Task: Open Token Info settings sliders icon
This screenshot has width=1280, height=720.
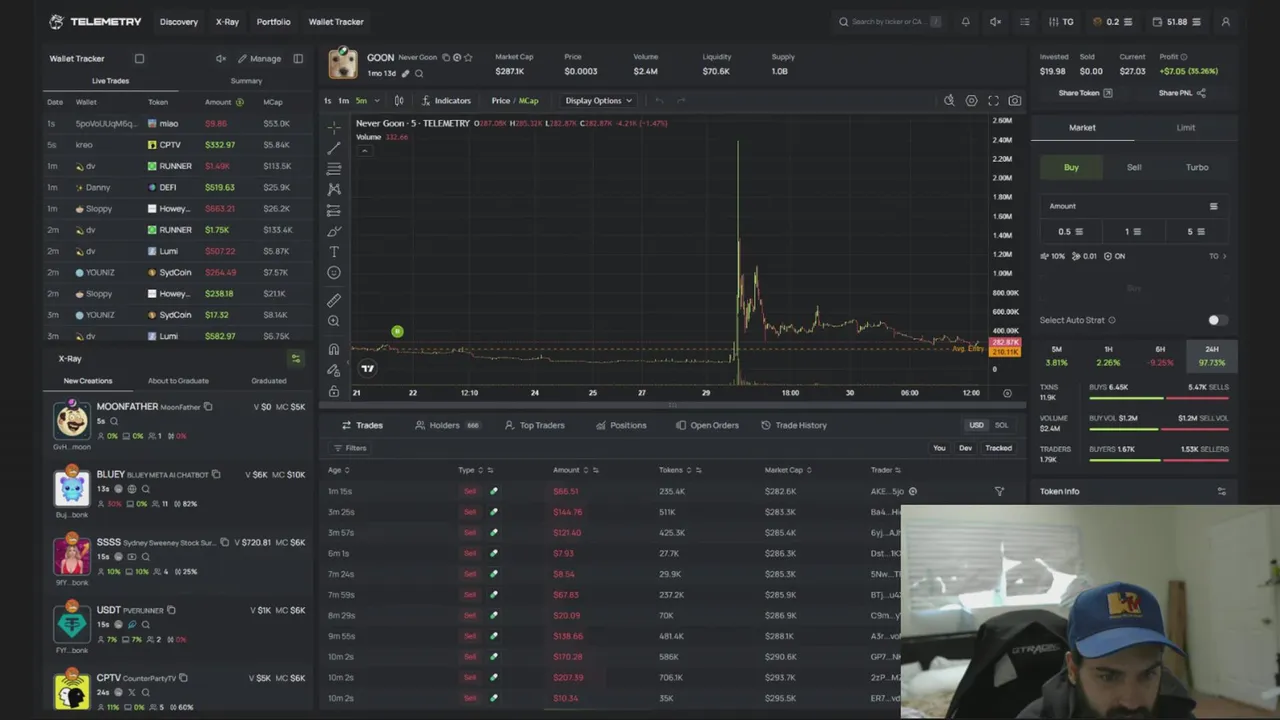Action: pos(1221,491)
